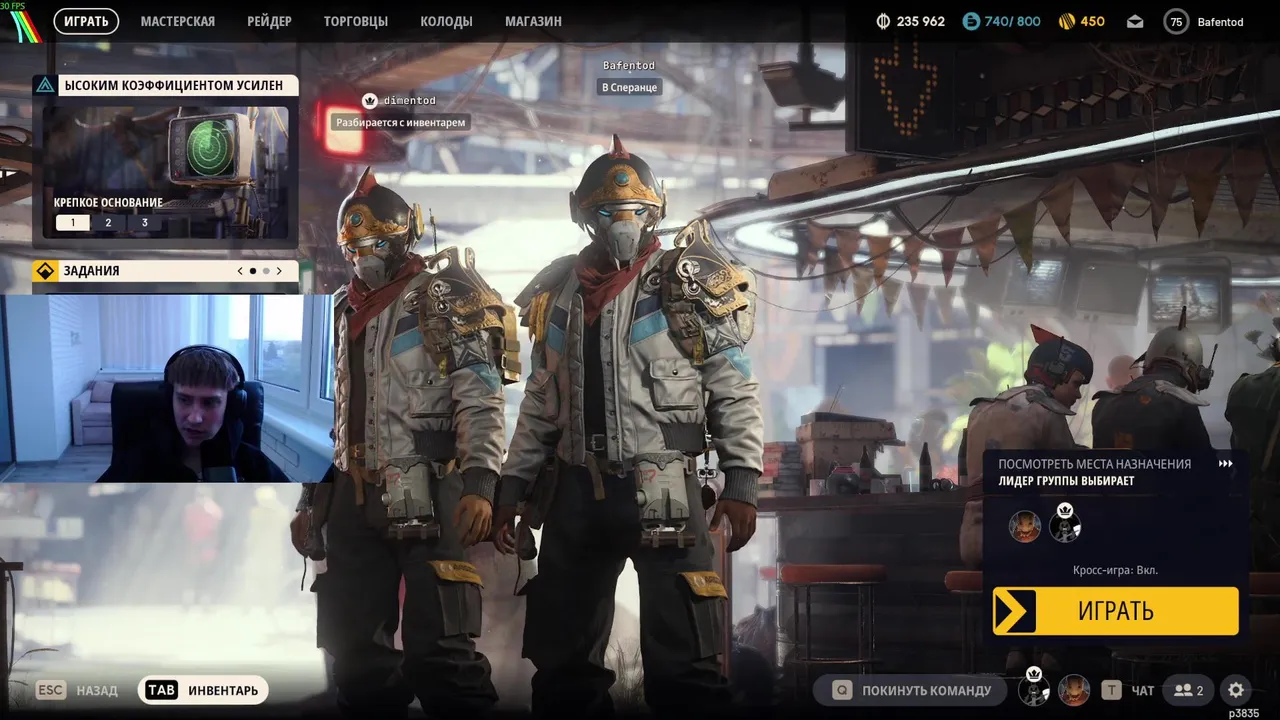The width and height of the screenshot is (1280, 720).
Task: Toggle the 'Кросс-игра: Вкл.' setting
Action: [x=1115, y=570]
